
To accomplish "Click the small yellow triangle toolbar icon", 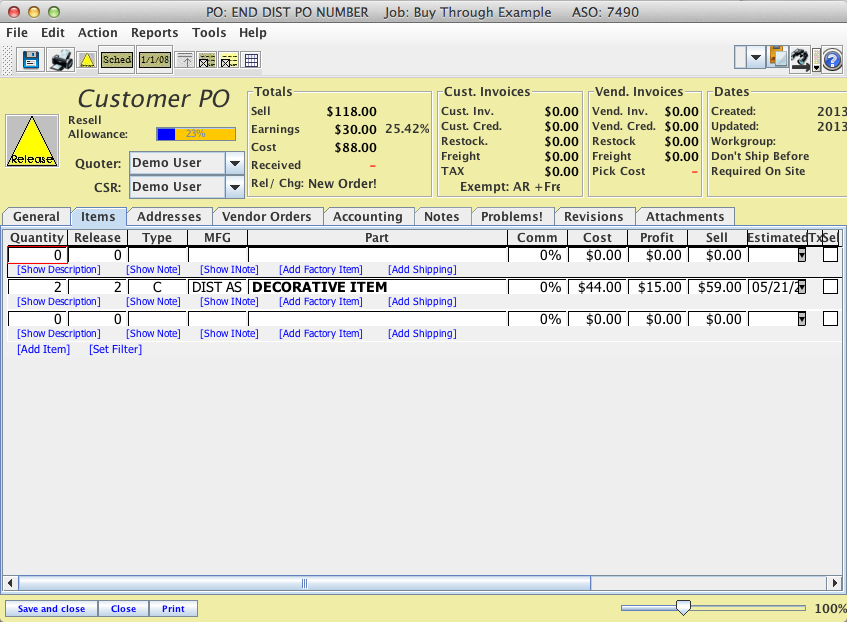I will [87, 60].
